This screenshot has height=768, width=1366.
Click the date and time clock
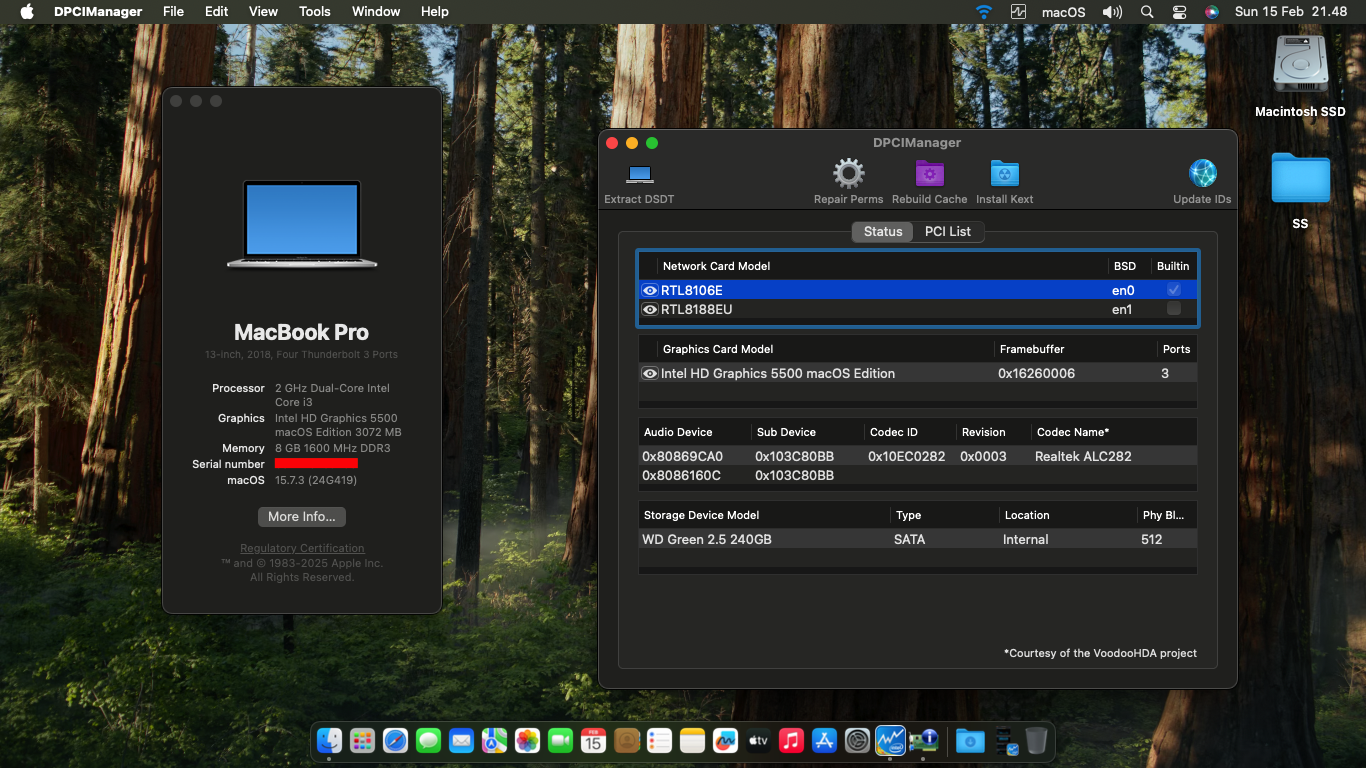pos(1291,11)
